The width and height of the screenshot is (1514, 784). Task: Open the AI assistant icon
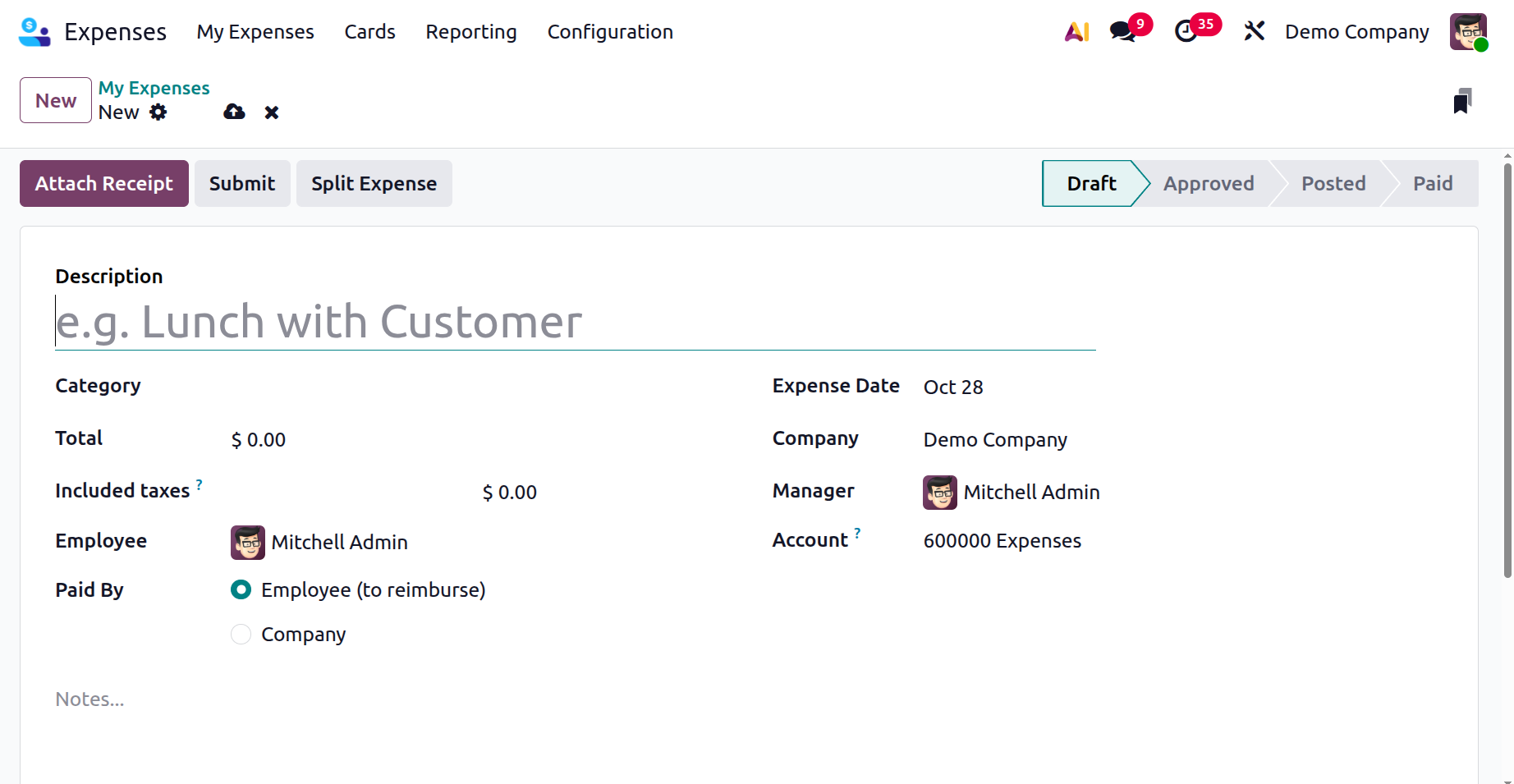tap(1076, 32)
